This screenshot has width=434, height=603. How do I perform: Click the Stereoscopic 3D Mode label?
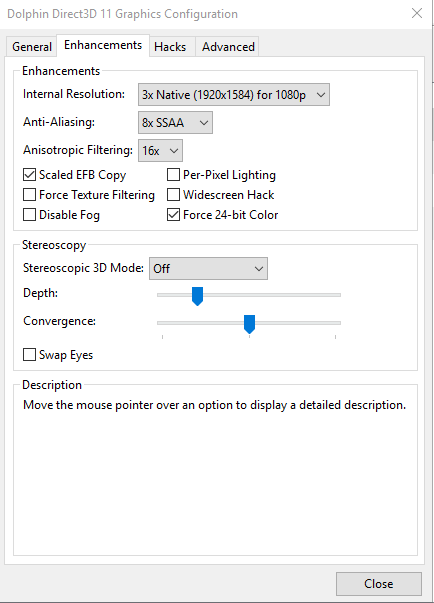click(x=83, y=268)
